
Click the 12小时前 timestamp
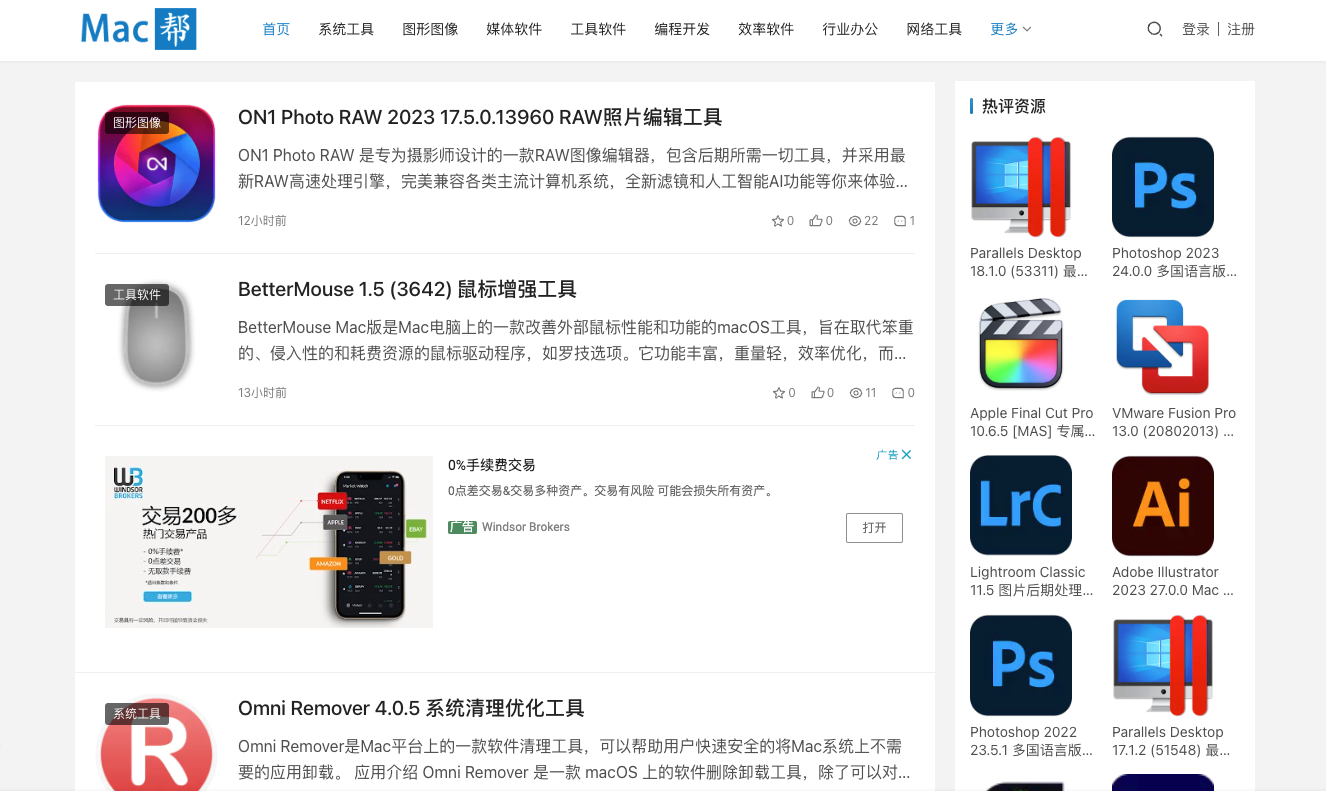tap(262, 221)
